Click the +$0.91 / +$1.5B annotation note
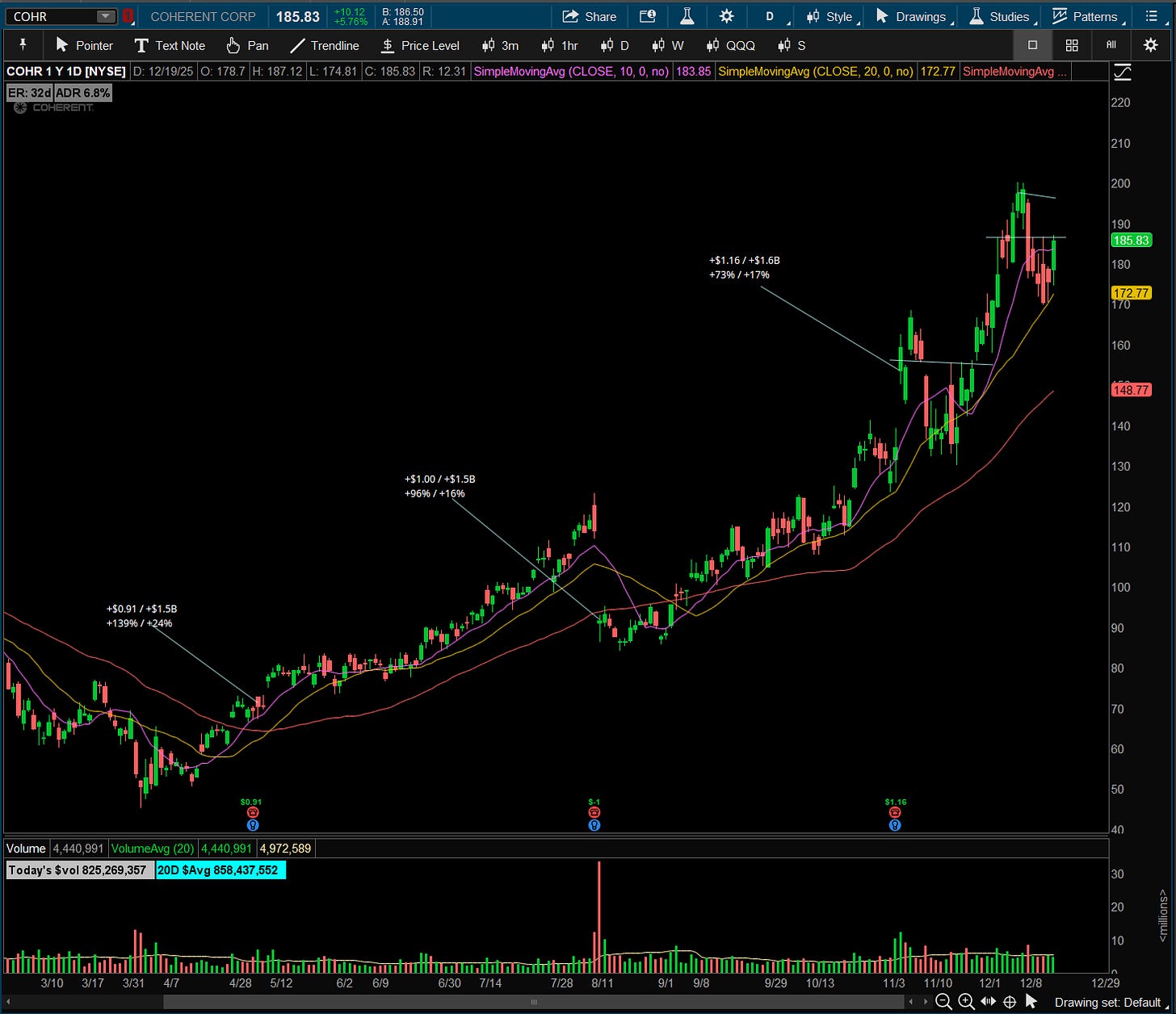The image size is (1176, 1014). (x=141, y=616)
